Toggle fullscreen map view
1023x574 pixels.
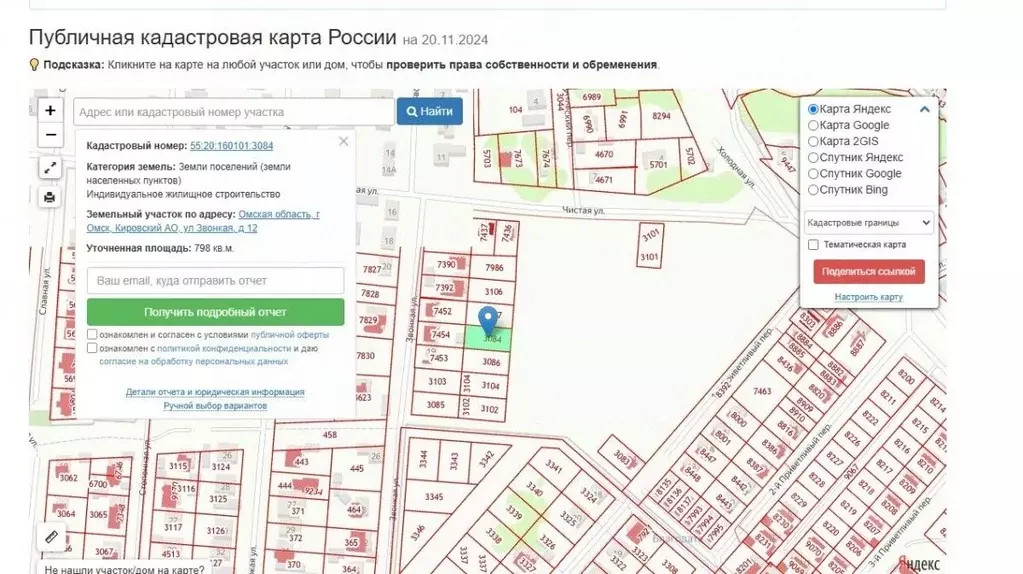tap(50, 168)
